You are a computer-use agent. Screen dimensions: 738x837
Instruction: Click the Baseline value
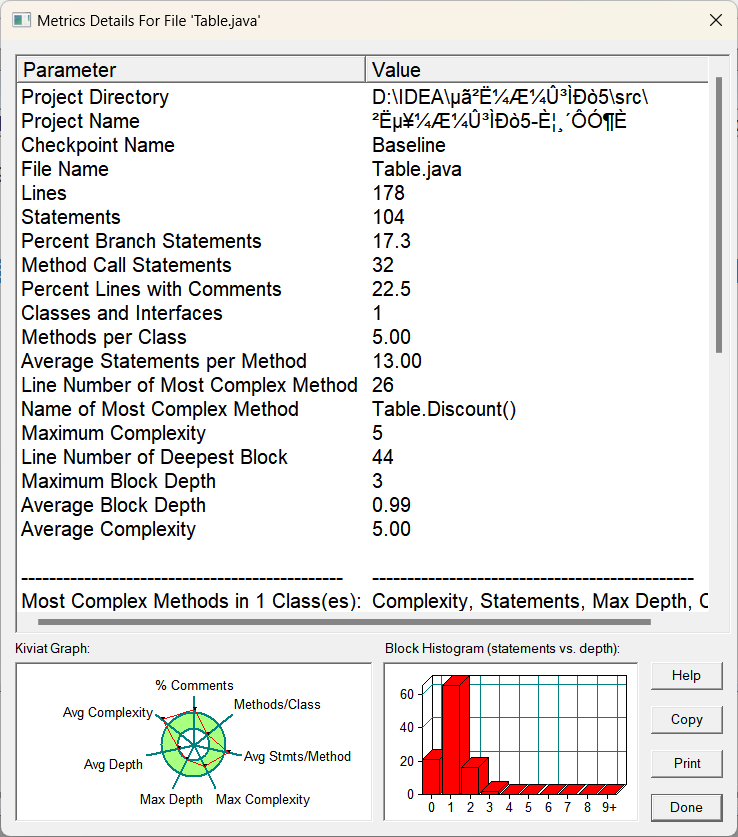coord(409,145)
